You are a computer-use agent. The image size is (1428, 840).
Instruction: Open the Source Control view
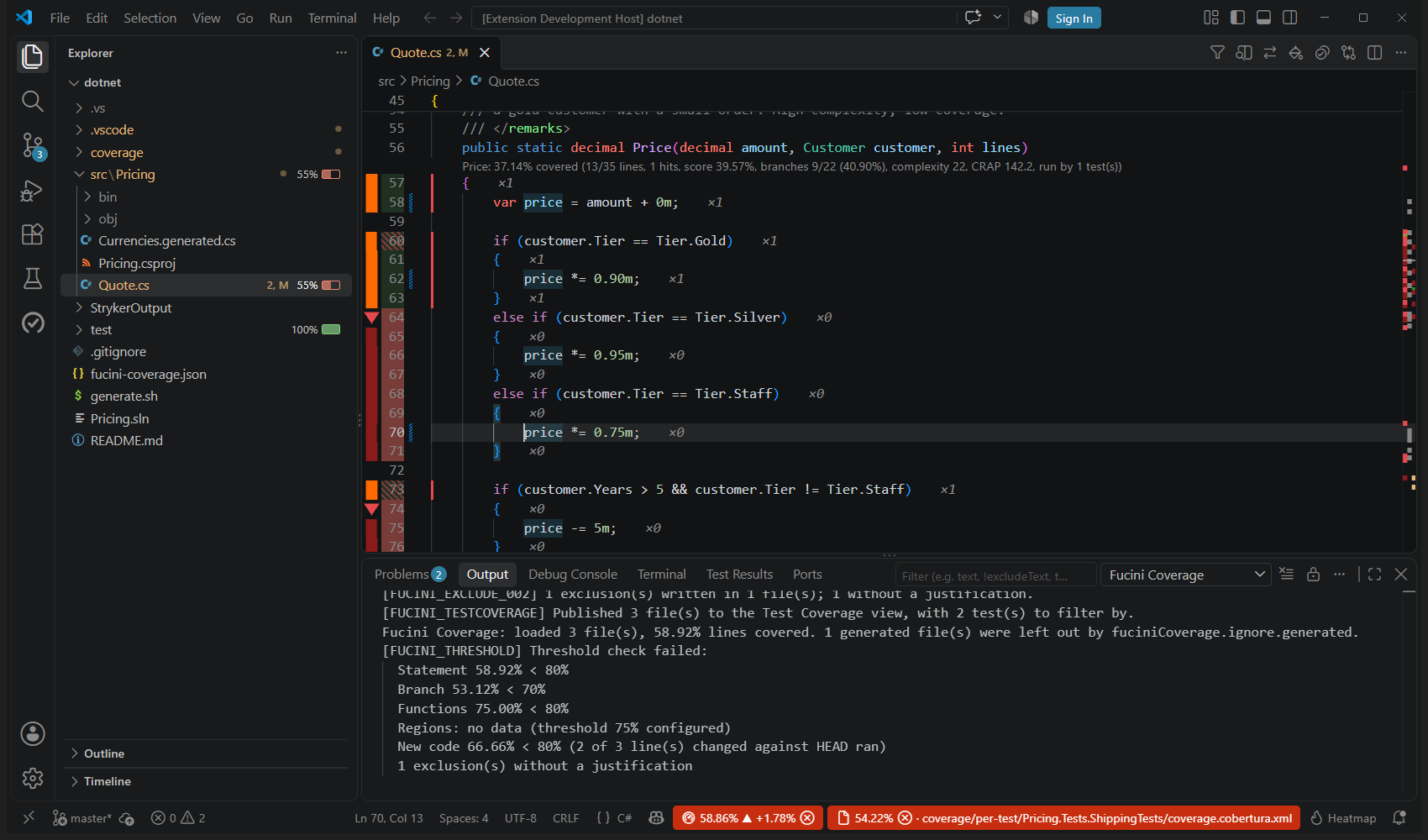[33, 146]
